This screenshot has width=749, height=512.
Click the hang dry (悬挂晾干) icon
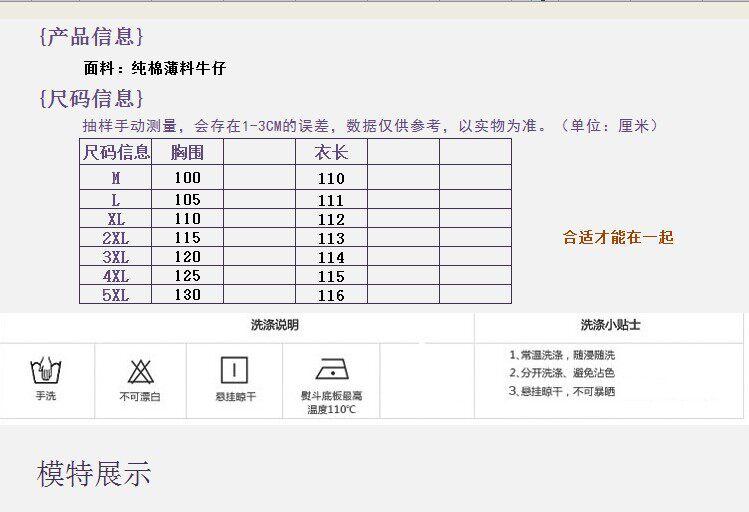[x=235, y=369]
